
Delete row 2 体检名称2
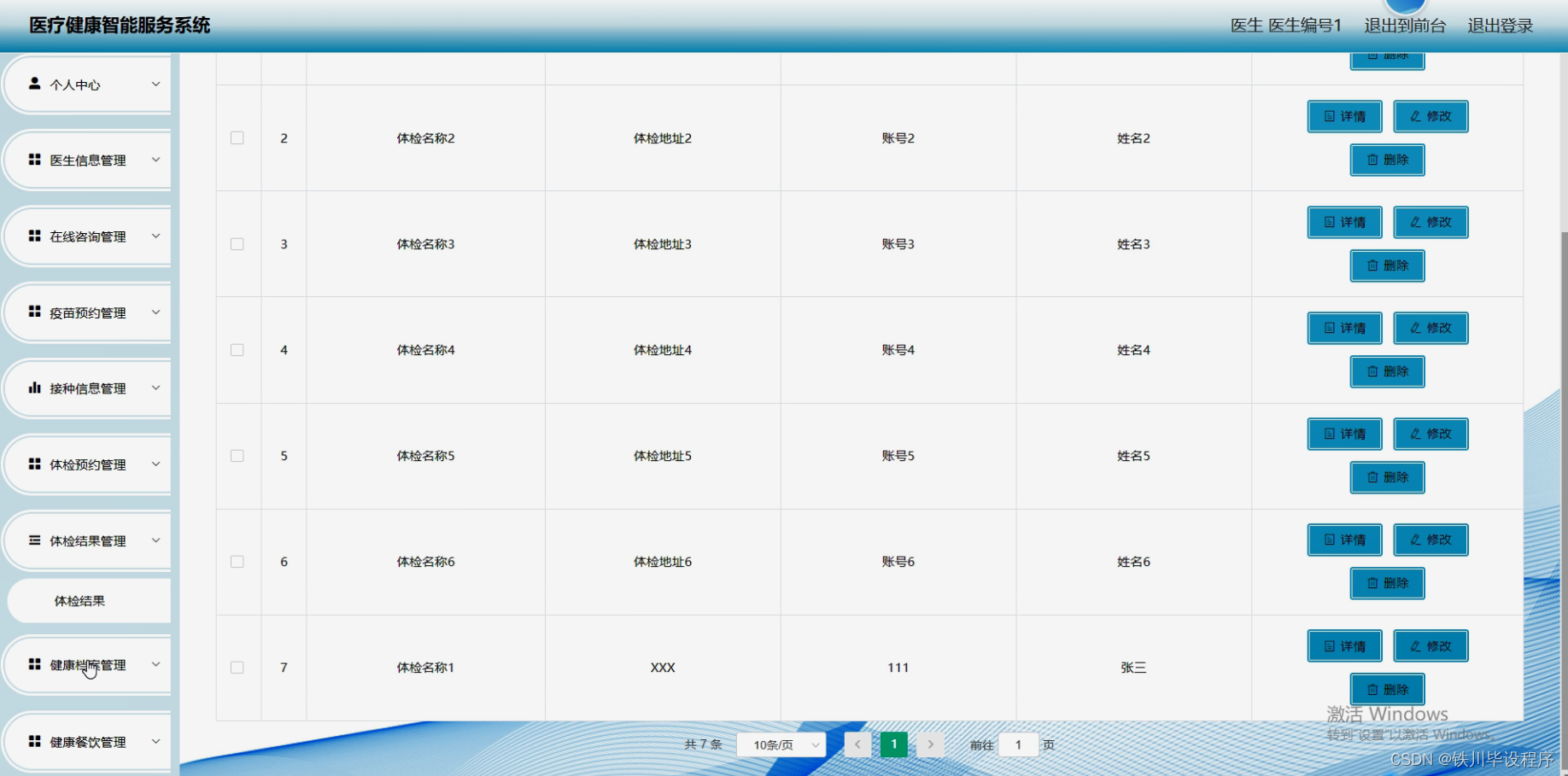(x=1387, y=160)
